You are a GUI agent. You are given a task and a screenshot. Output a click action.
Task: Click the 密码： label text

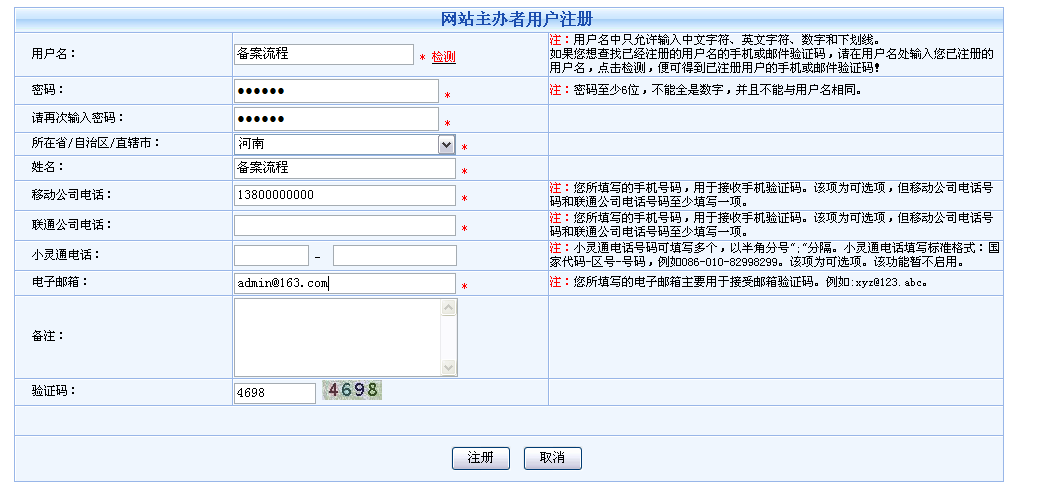coord(47,89)
